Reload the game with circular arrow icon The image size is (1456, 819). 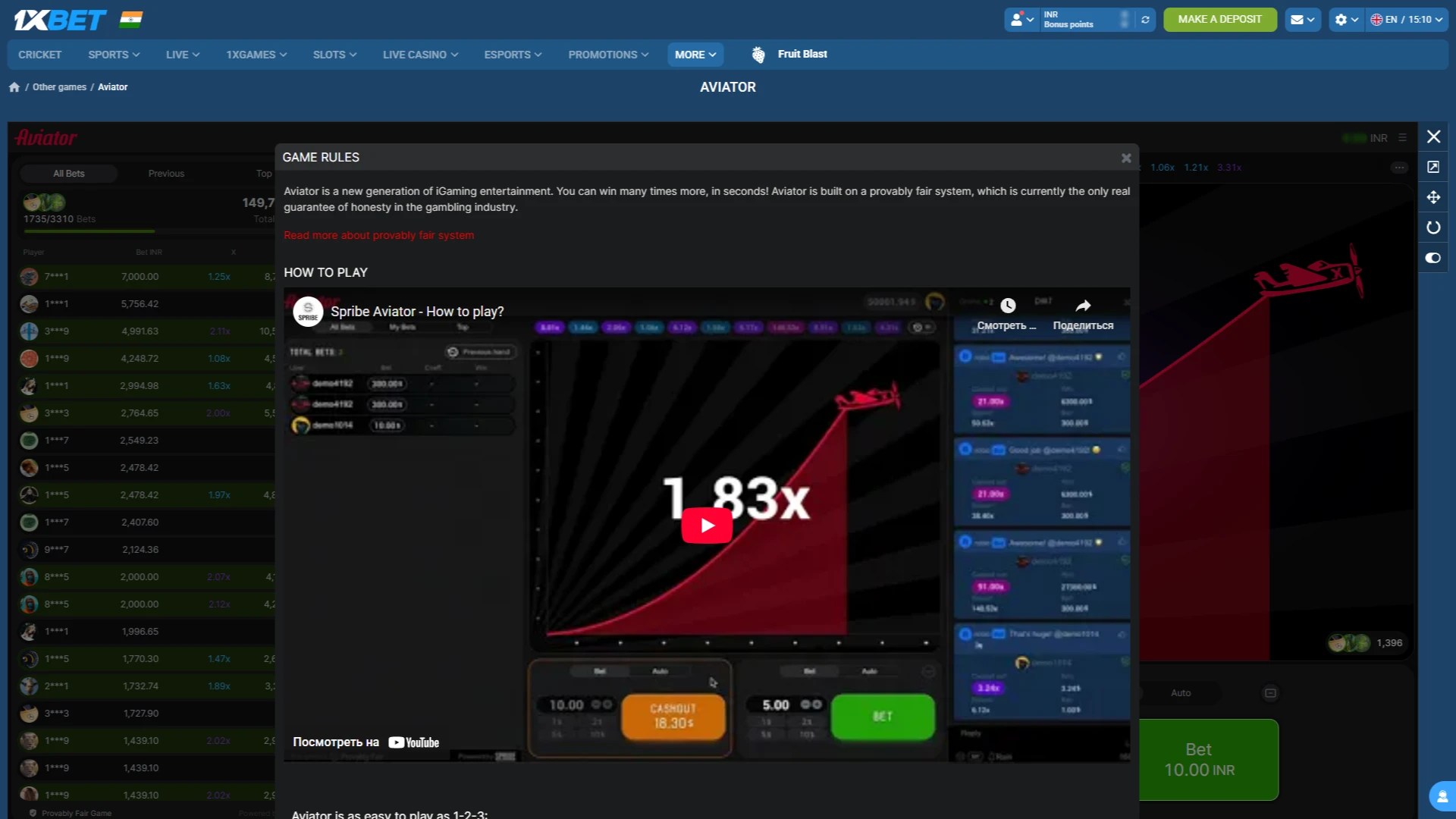pos(1433,227)
